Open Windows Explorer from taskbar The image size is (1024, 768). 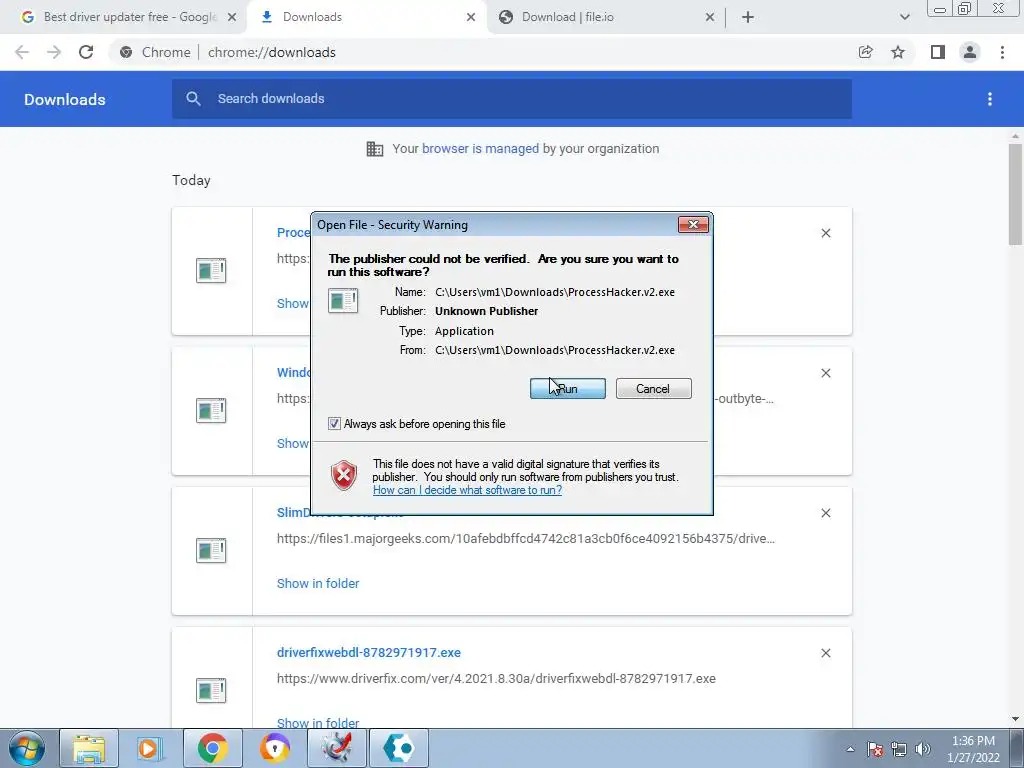[89, 748]
